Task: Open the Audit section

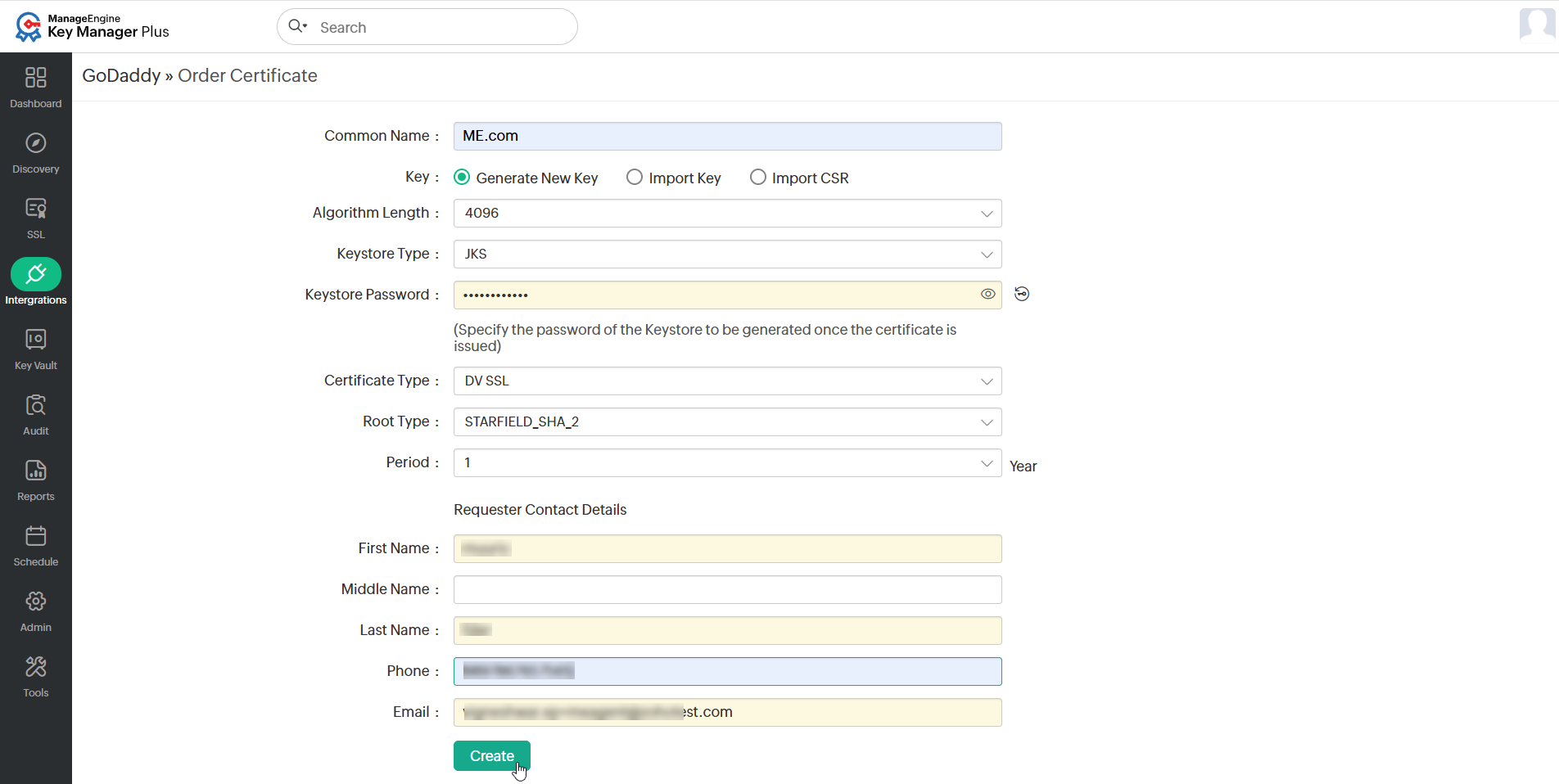Action: [36, 414]
